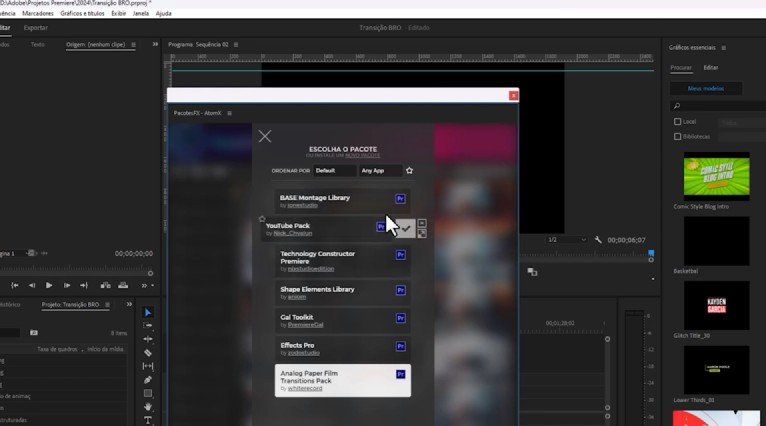The height and width of the screenshot is (426, 766).
Task: Open the Any App filter dropdown
Action: [x=380, y=171]
